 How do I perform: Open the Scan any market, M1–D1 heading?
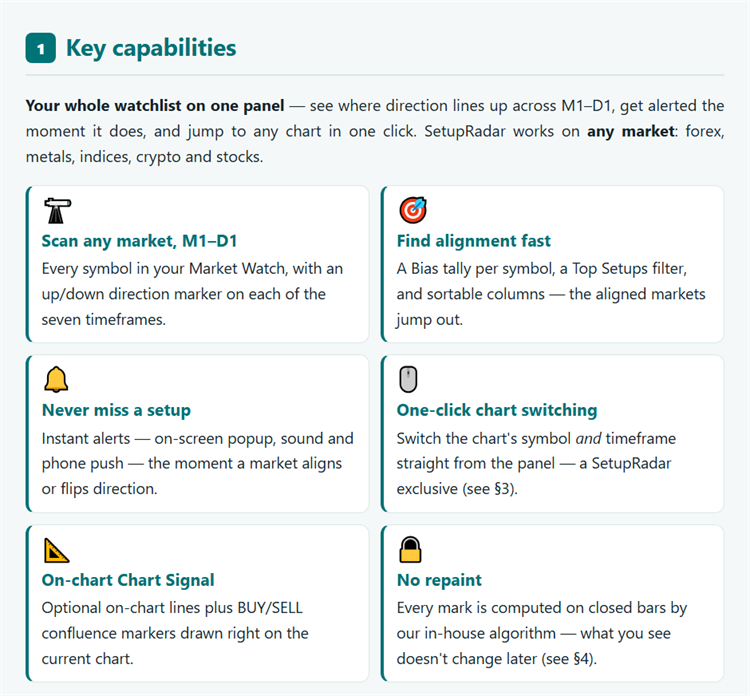click(139, 241)
